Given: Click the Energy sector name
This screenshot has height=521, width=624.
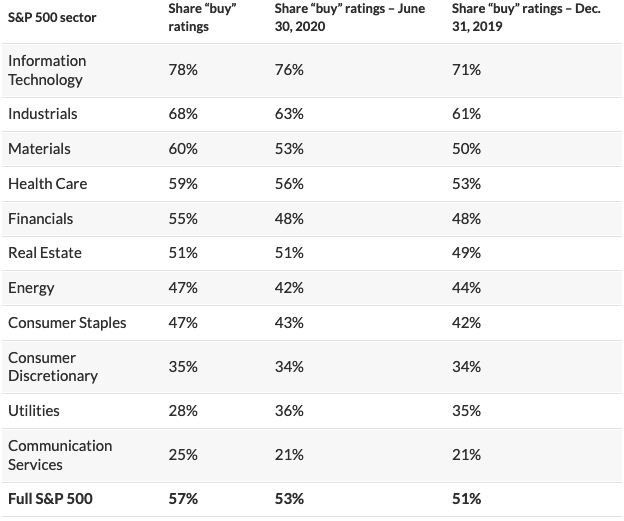Looking at the screenshot, I should pyautogui.click(x=31, y=288).
